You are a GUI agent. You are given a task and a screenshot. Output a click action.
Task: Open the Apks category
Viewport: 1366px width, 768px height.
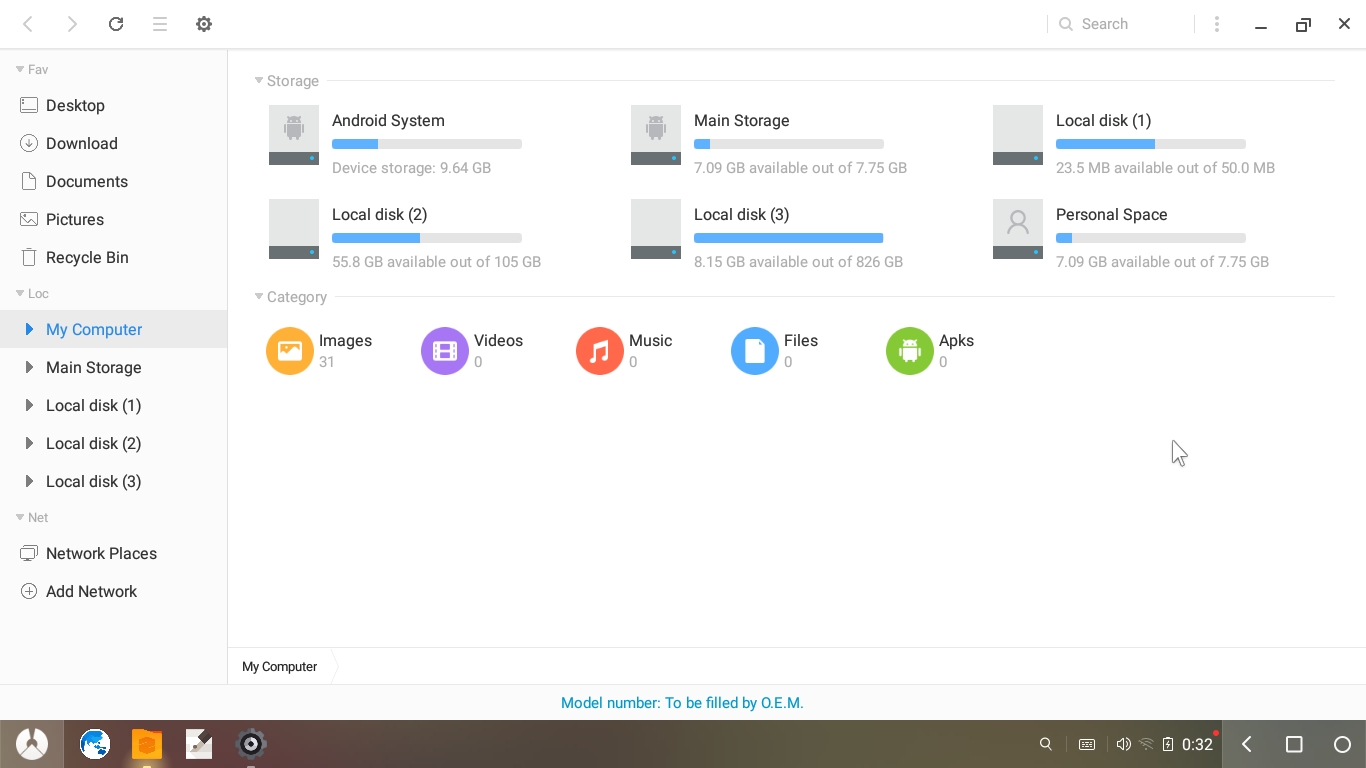coord(910,351)
